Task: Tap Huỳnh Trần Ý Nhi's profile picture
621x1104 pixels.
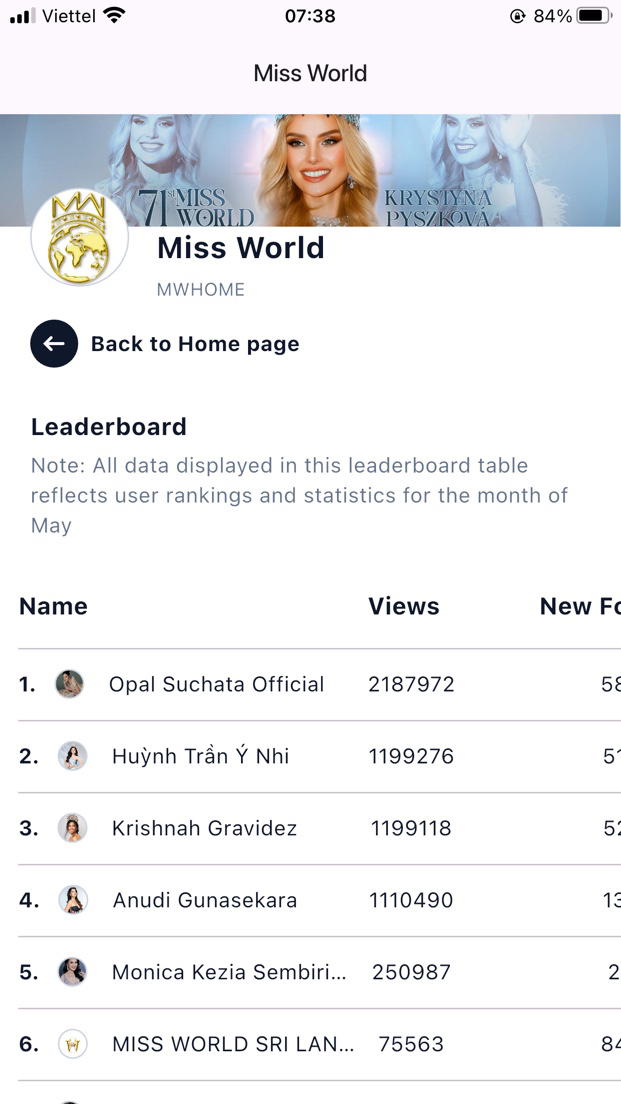Action: [72, 756]
